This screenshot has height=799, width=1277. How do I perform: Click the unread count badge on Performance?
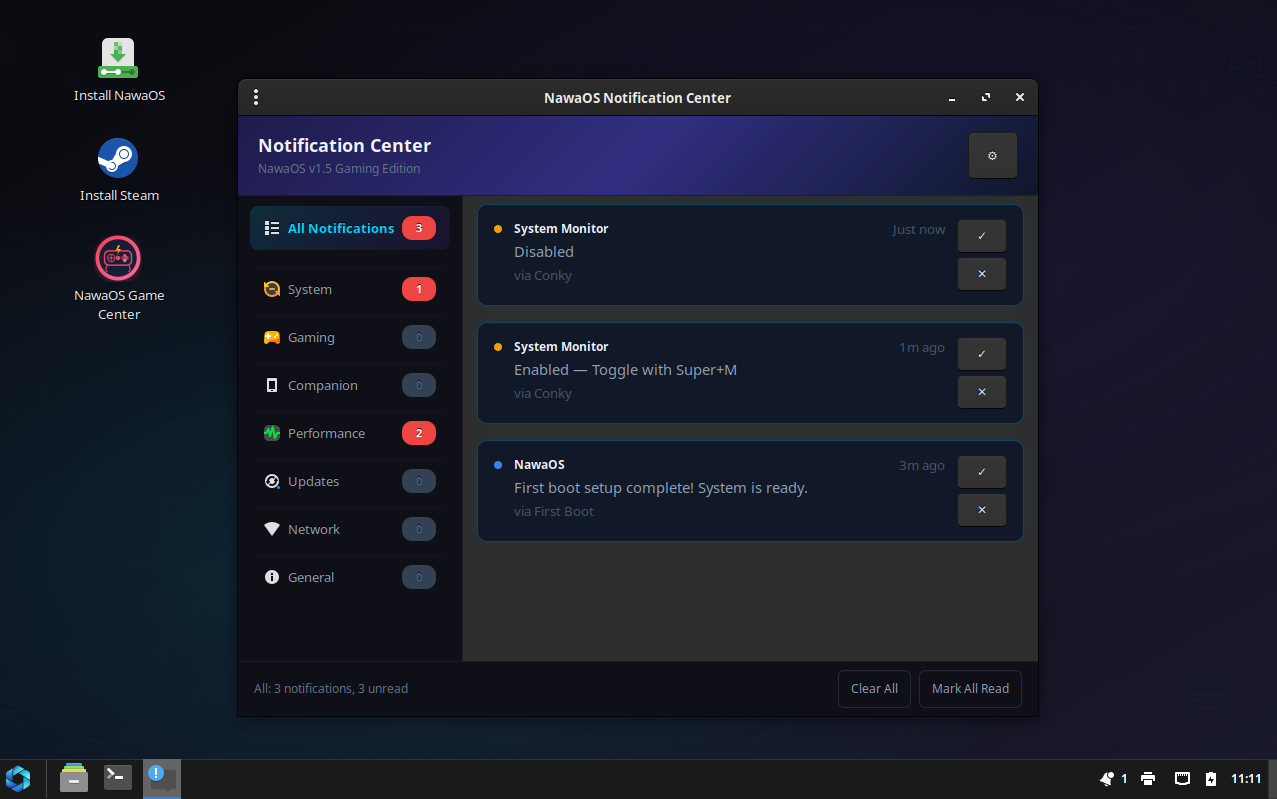click(x=418, y=433)
